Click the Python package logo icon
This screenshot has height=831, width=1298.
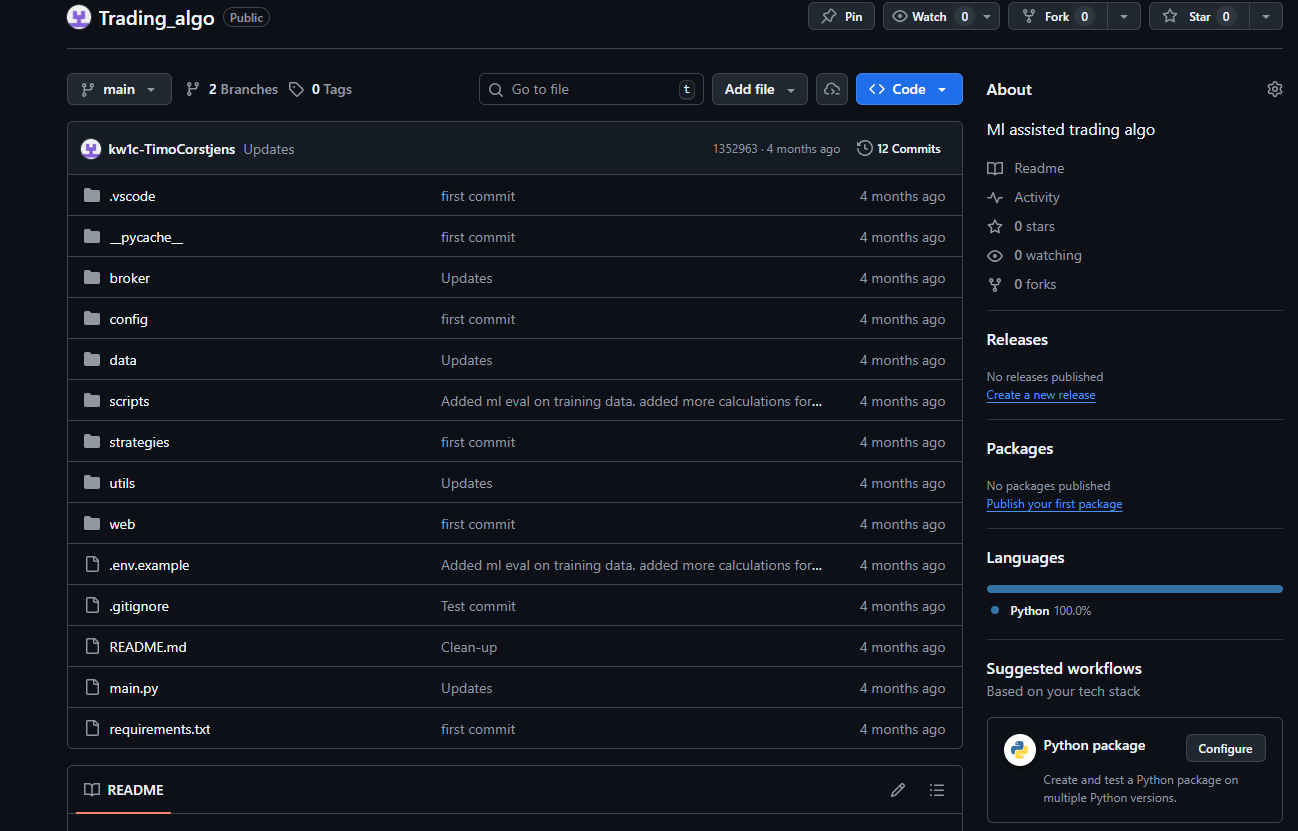click(1019, 749)
